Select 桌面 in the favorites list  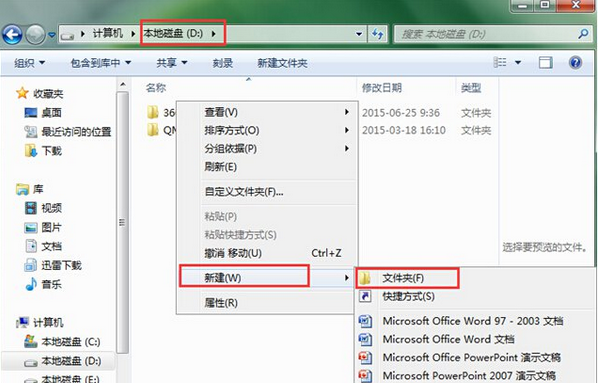[43, 113]
